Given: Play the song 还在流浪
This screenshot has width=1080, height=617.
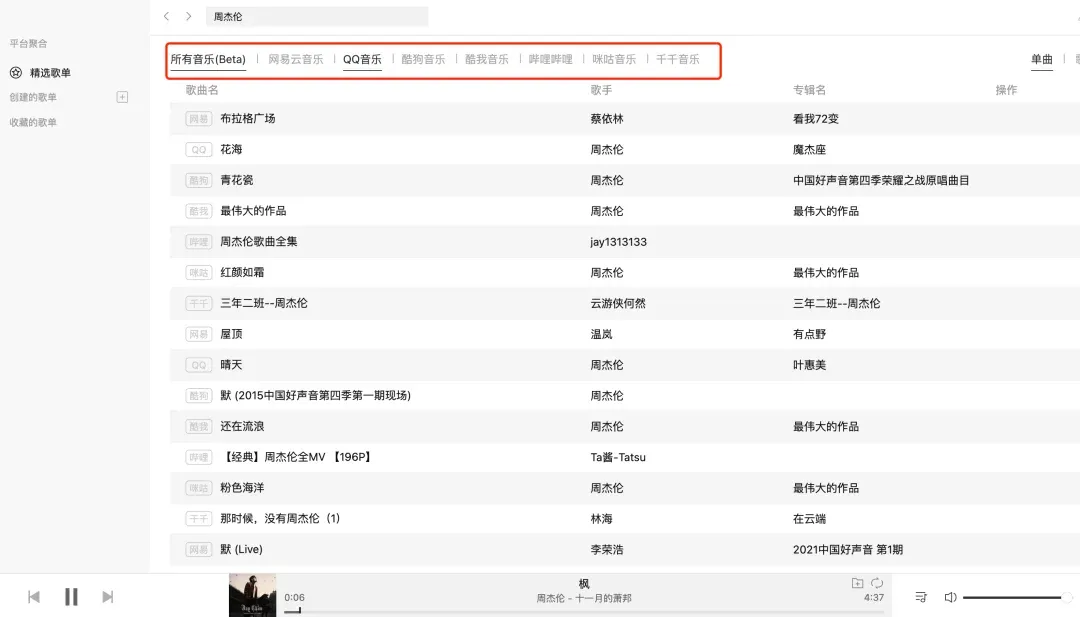Looking at the screenshot, I should point(242,426).
